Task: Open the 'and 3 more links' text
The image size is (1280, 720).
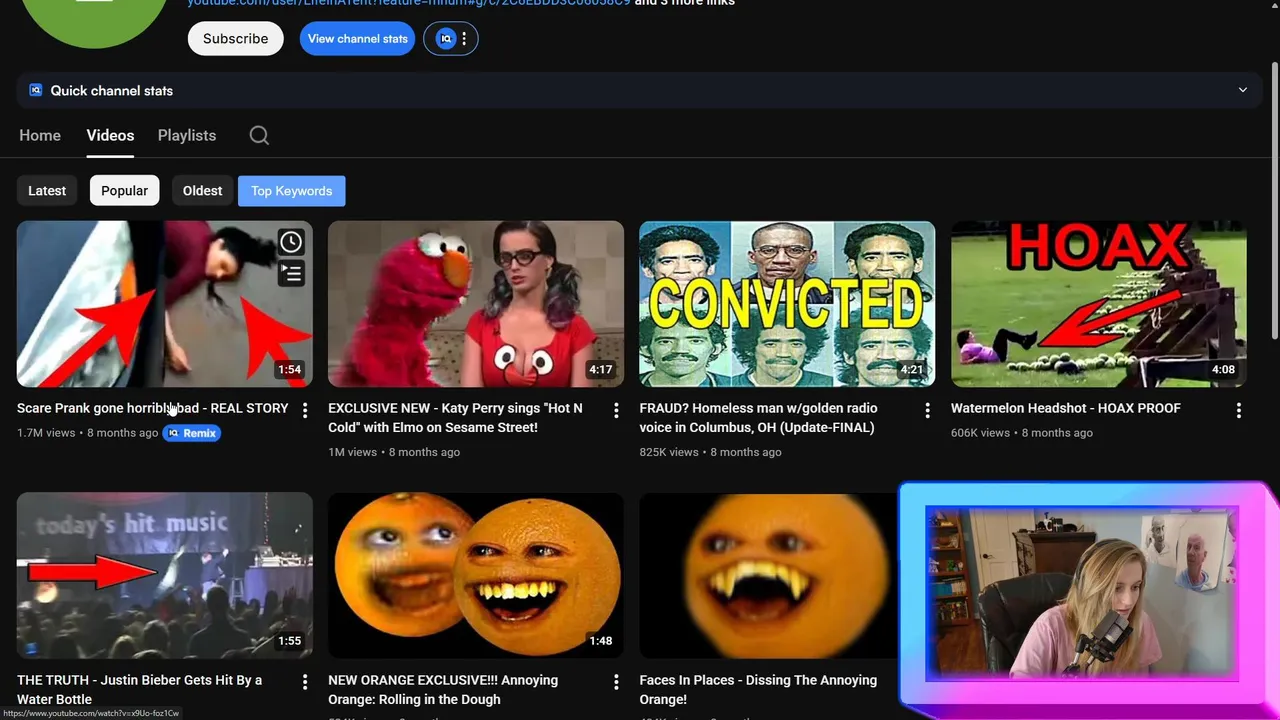Action: (x=685, y=3)
